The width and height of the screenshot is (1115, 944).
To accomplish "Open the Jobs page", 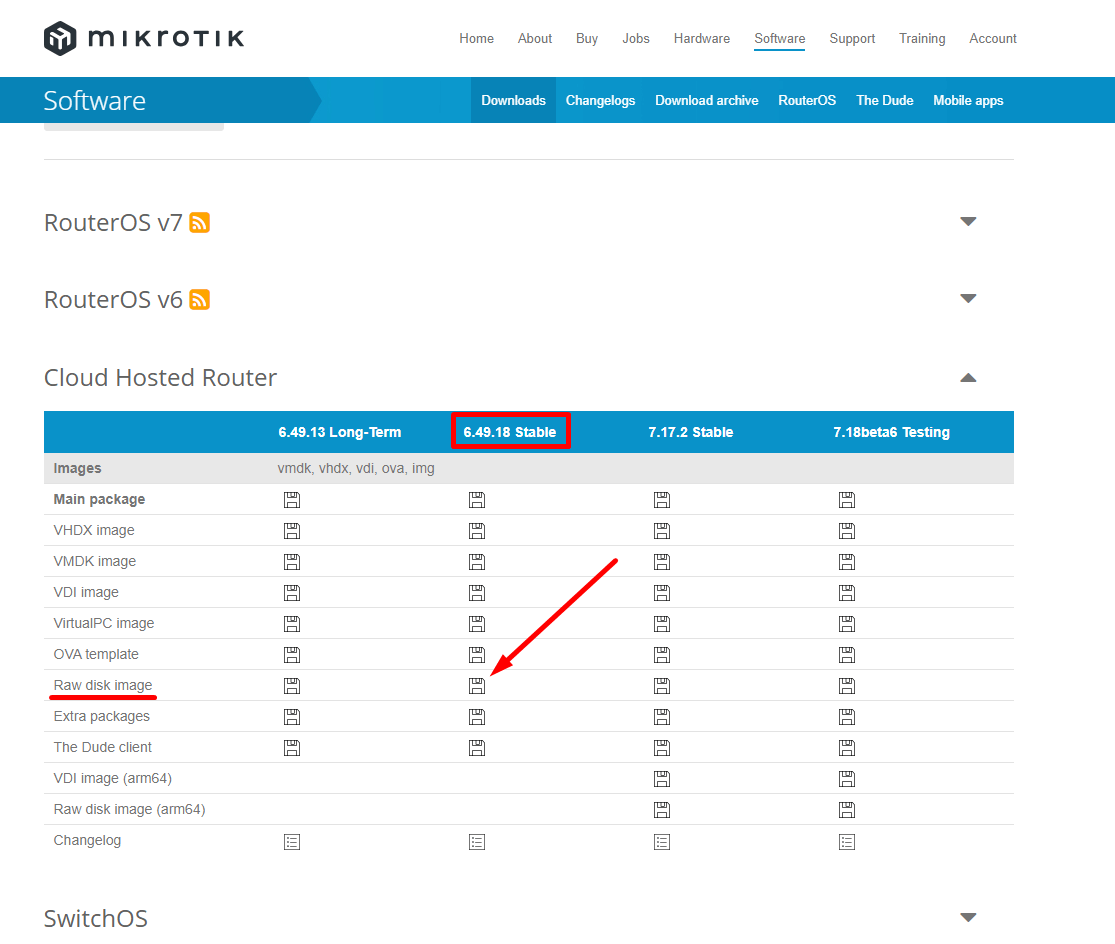I will coord(636,38).
